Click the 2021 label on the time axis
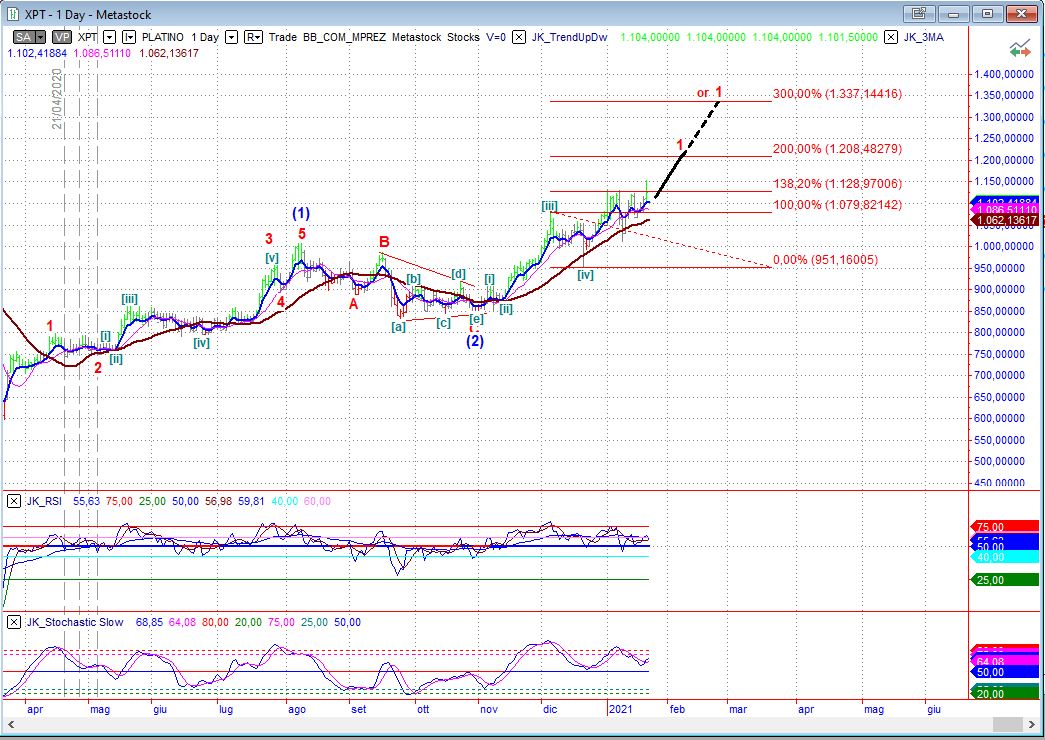1045x740 pixels. point(620,709)
